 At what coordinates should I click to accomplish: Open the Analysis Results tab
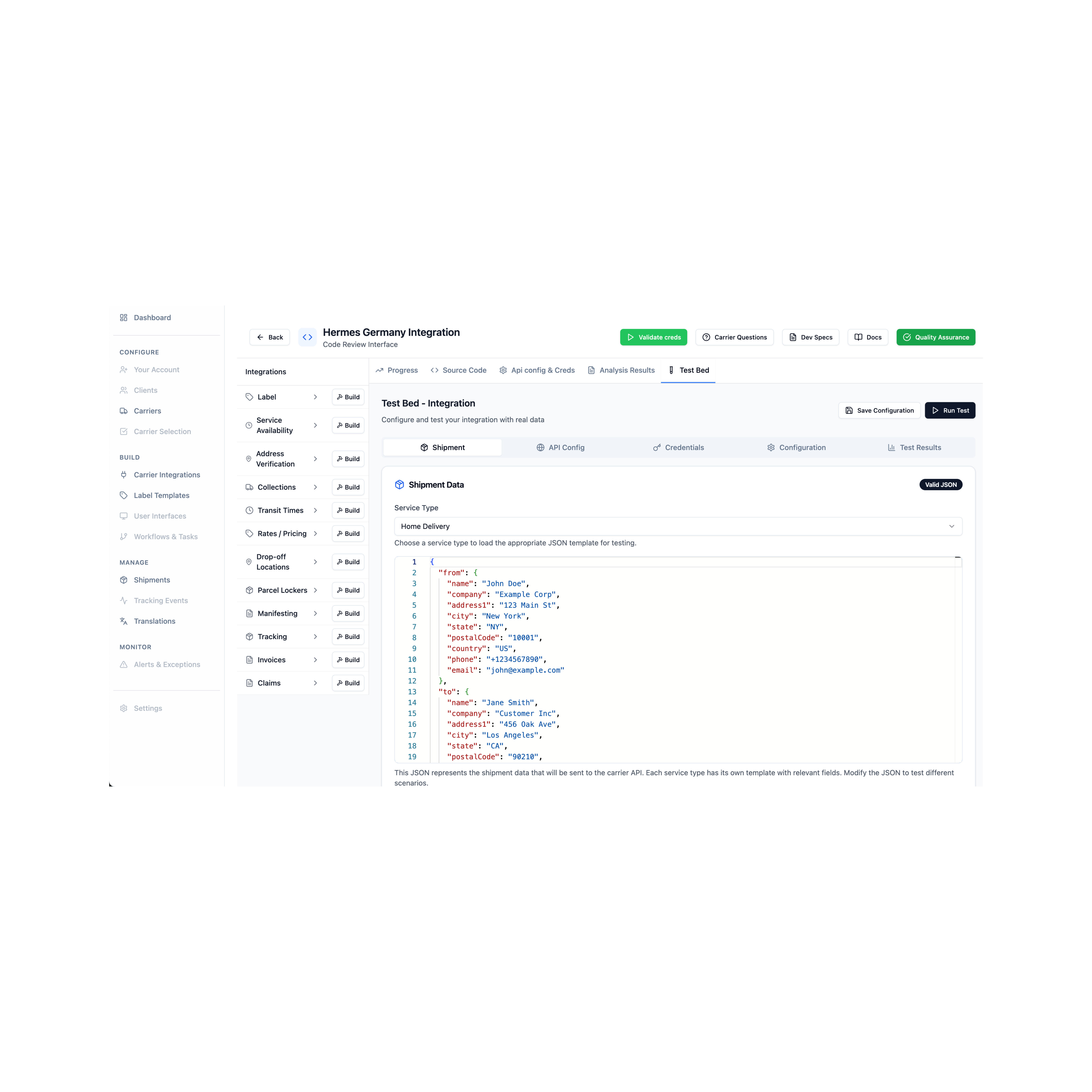(621, 370)
